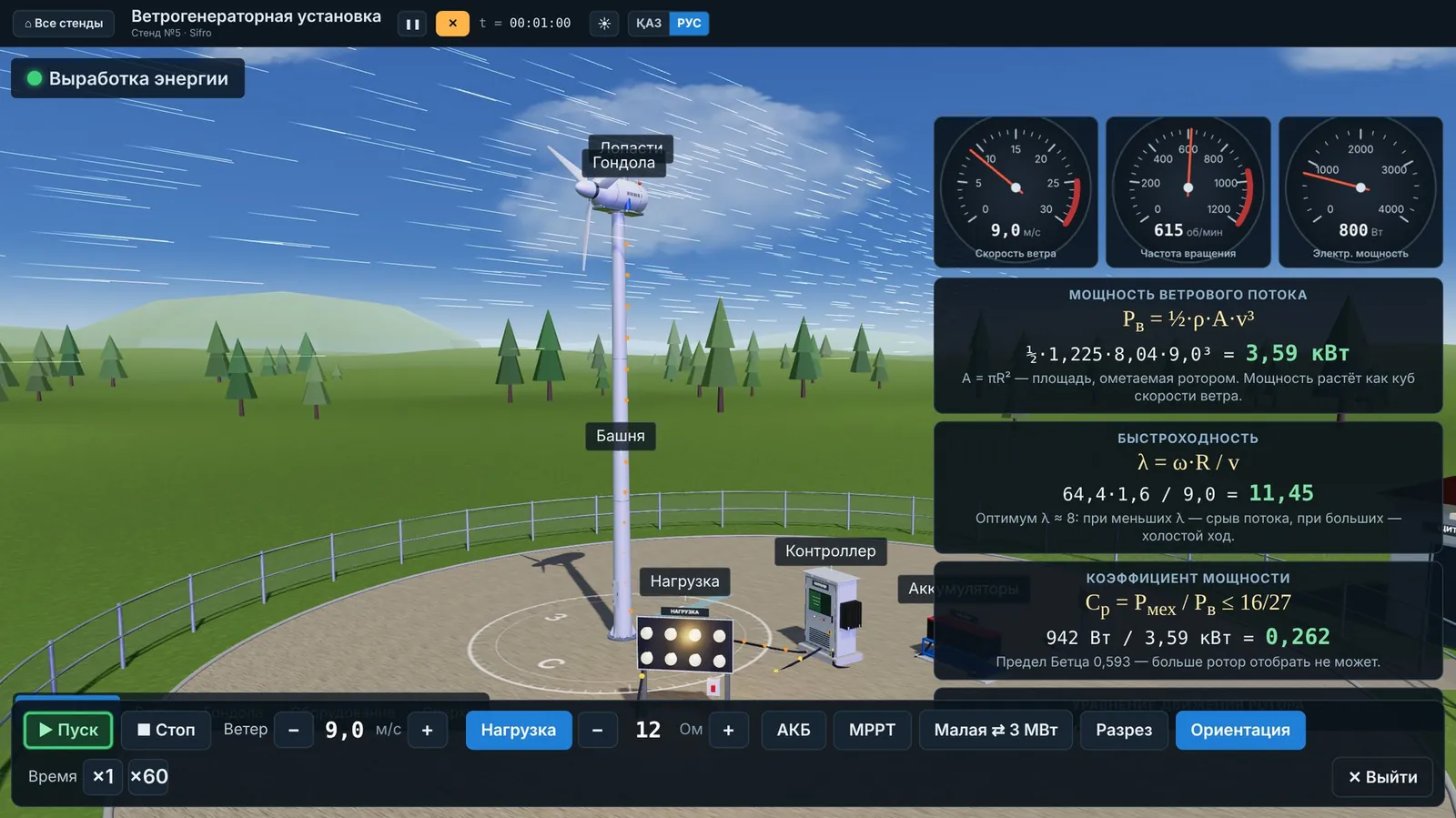Select the Башня tower label
The height and width of the screenshot is (818, 1456).
(x=621, y=436)
